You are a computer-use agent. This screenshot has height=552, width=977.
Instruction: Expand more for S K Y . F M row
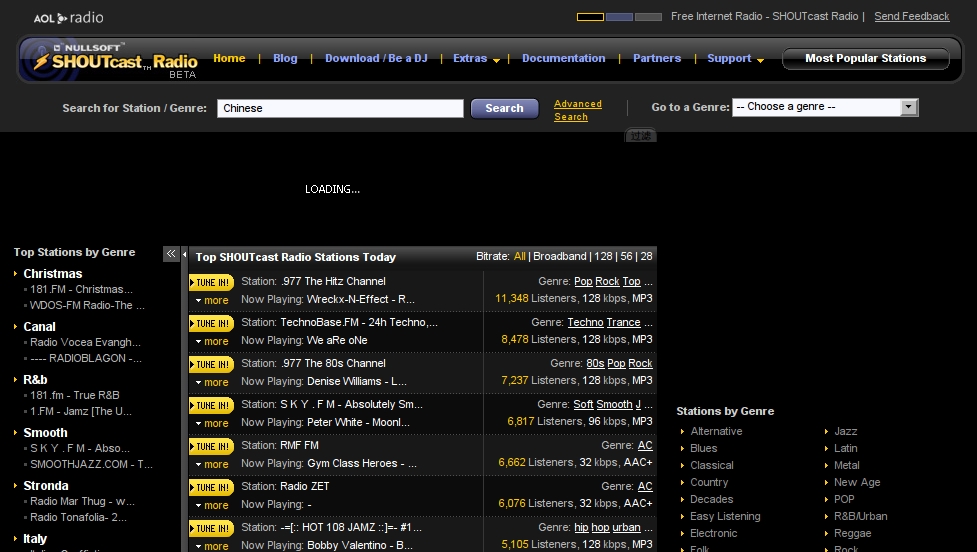[212, 424]
